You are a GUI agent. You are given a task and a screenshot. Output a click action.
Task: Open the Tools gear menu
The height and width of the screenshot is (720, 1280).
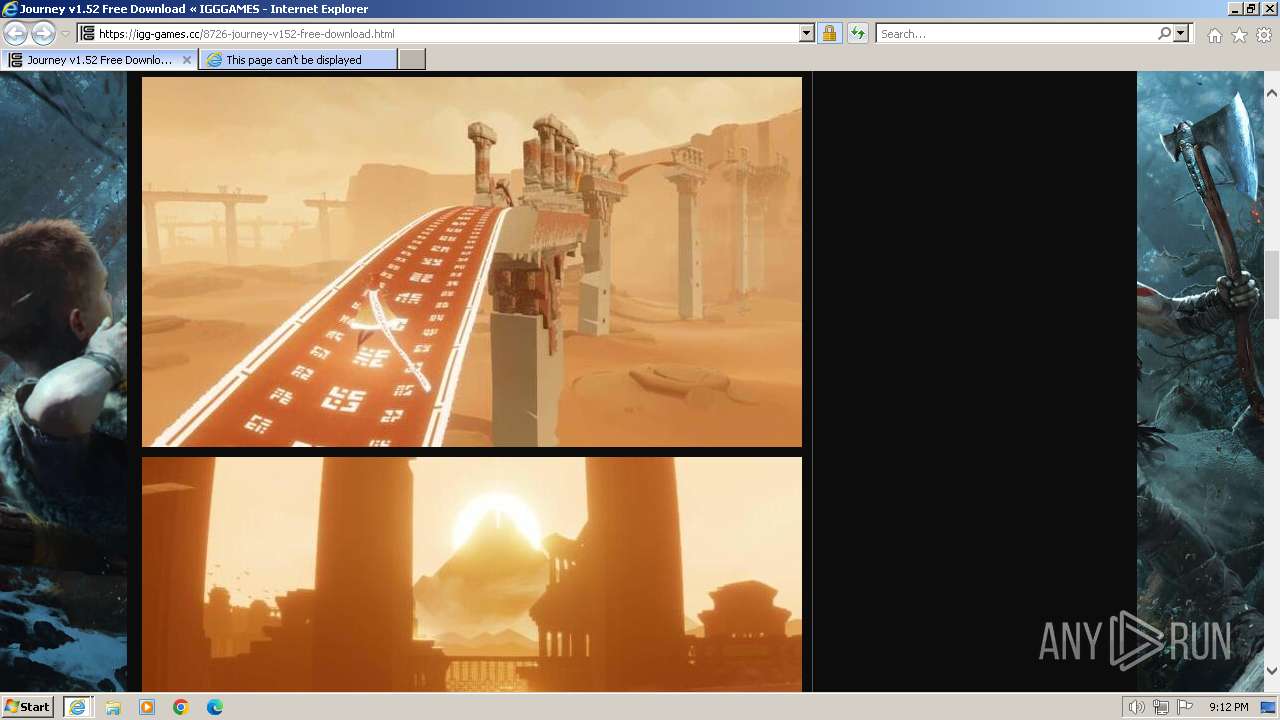[1264, 35]
